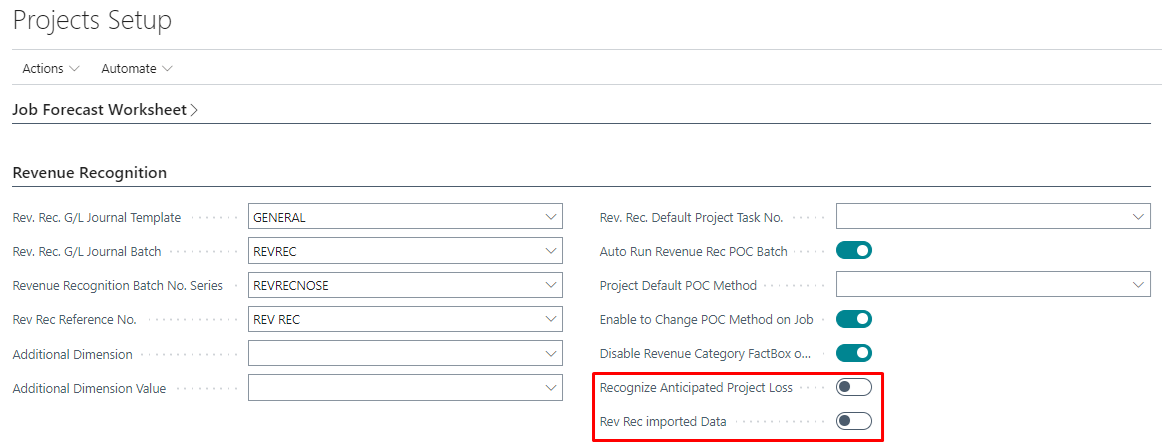Toggle Enable to Change POC Method on Job
1162x444 pixels.
[854, 319]
